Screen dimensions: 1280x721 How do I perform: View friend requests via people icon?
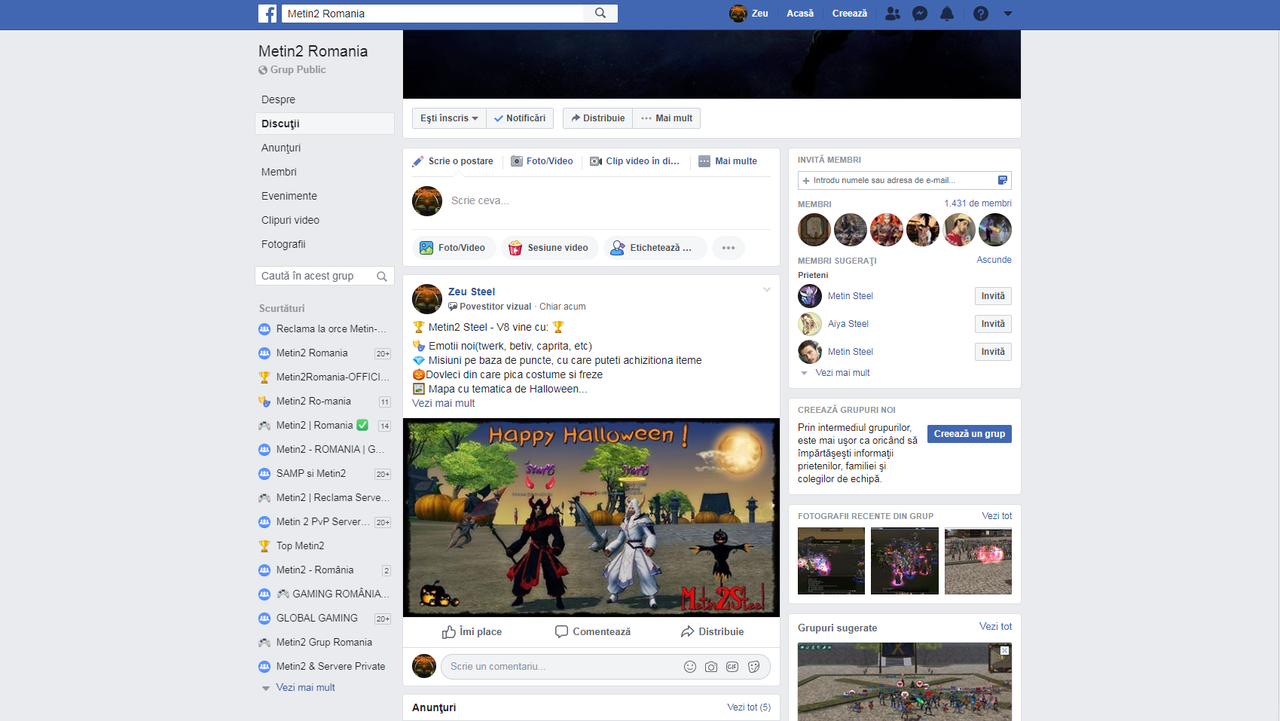pos(892,13)
